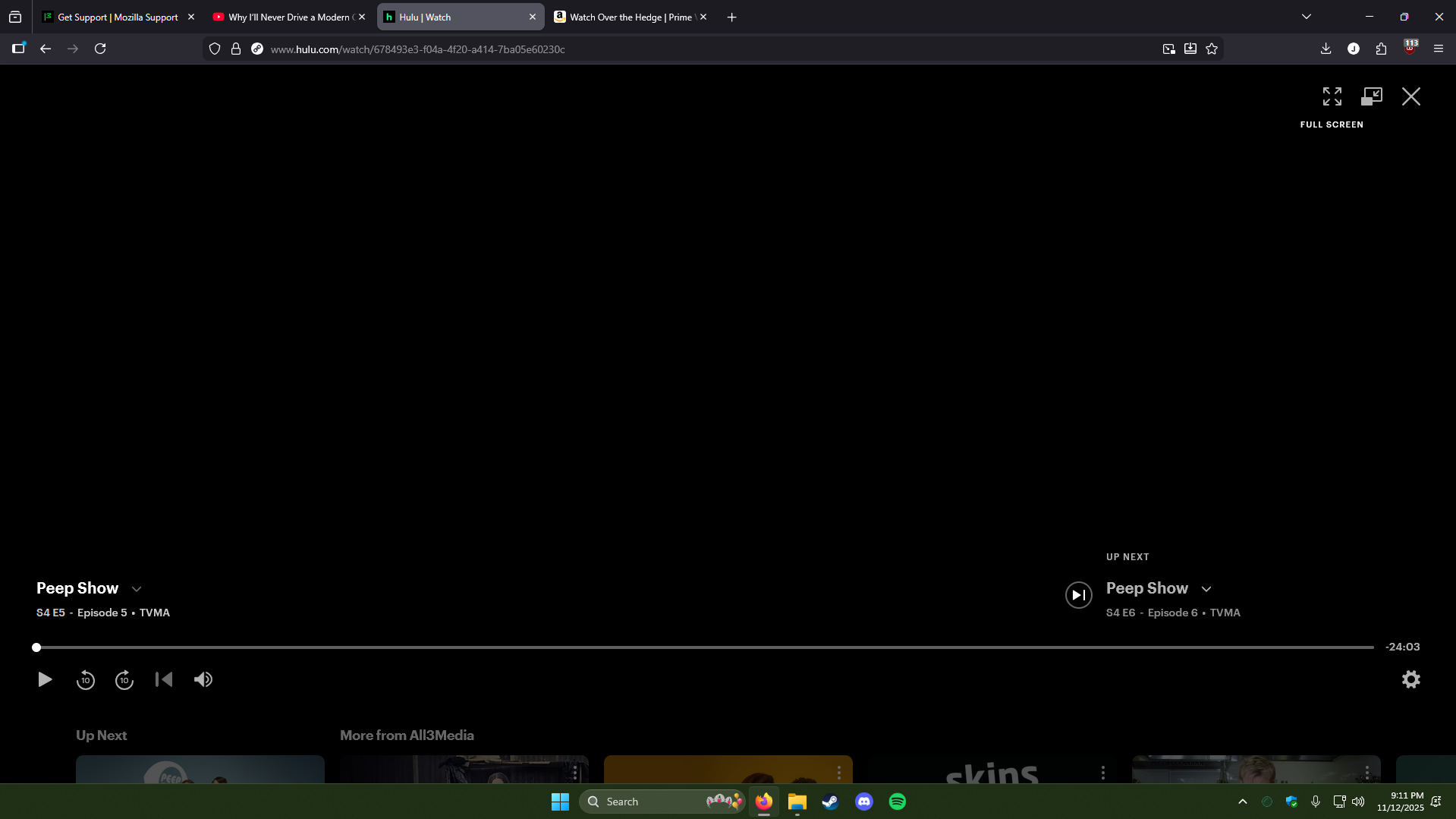Rewind the video 10 seconds
The width and height of the screenshot is (1456, 819).
click(86, 679)
